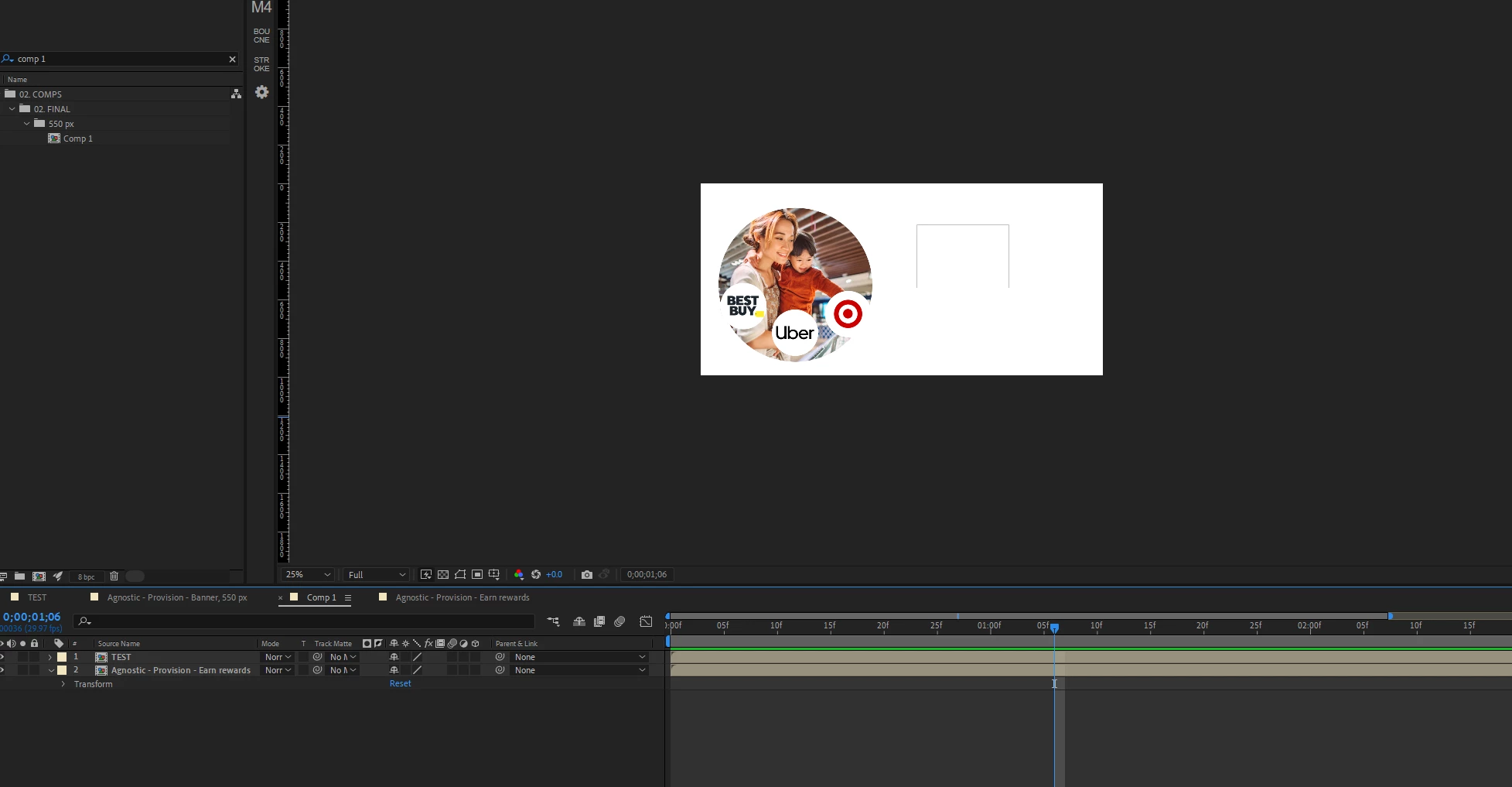1512x787 pixels.
Task: Click the 3D Layer cube column header
Action: [476, 644]
